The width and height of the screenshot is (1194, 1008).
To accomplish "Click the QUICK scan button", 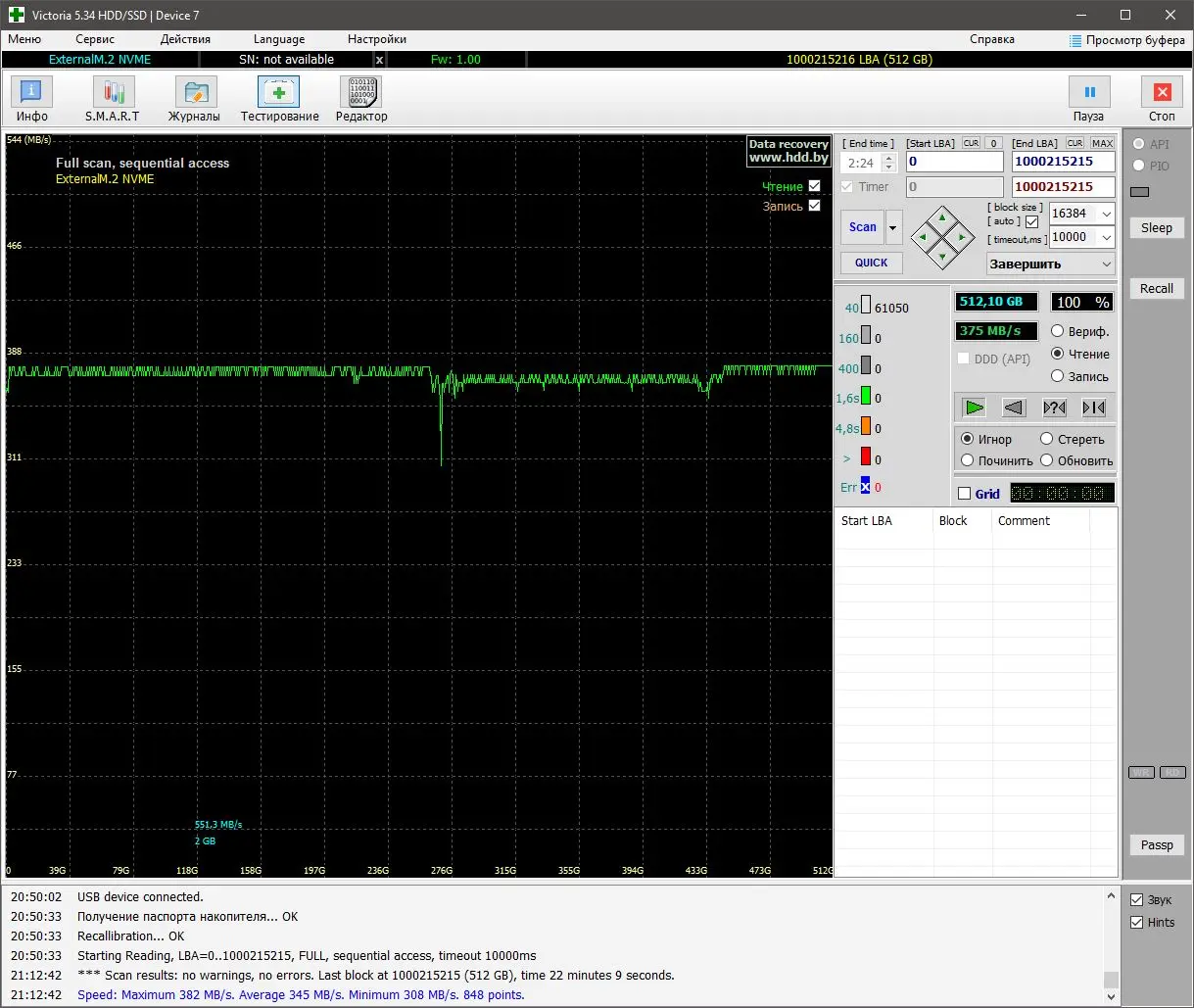I will (x=871, y=263).
